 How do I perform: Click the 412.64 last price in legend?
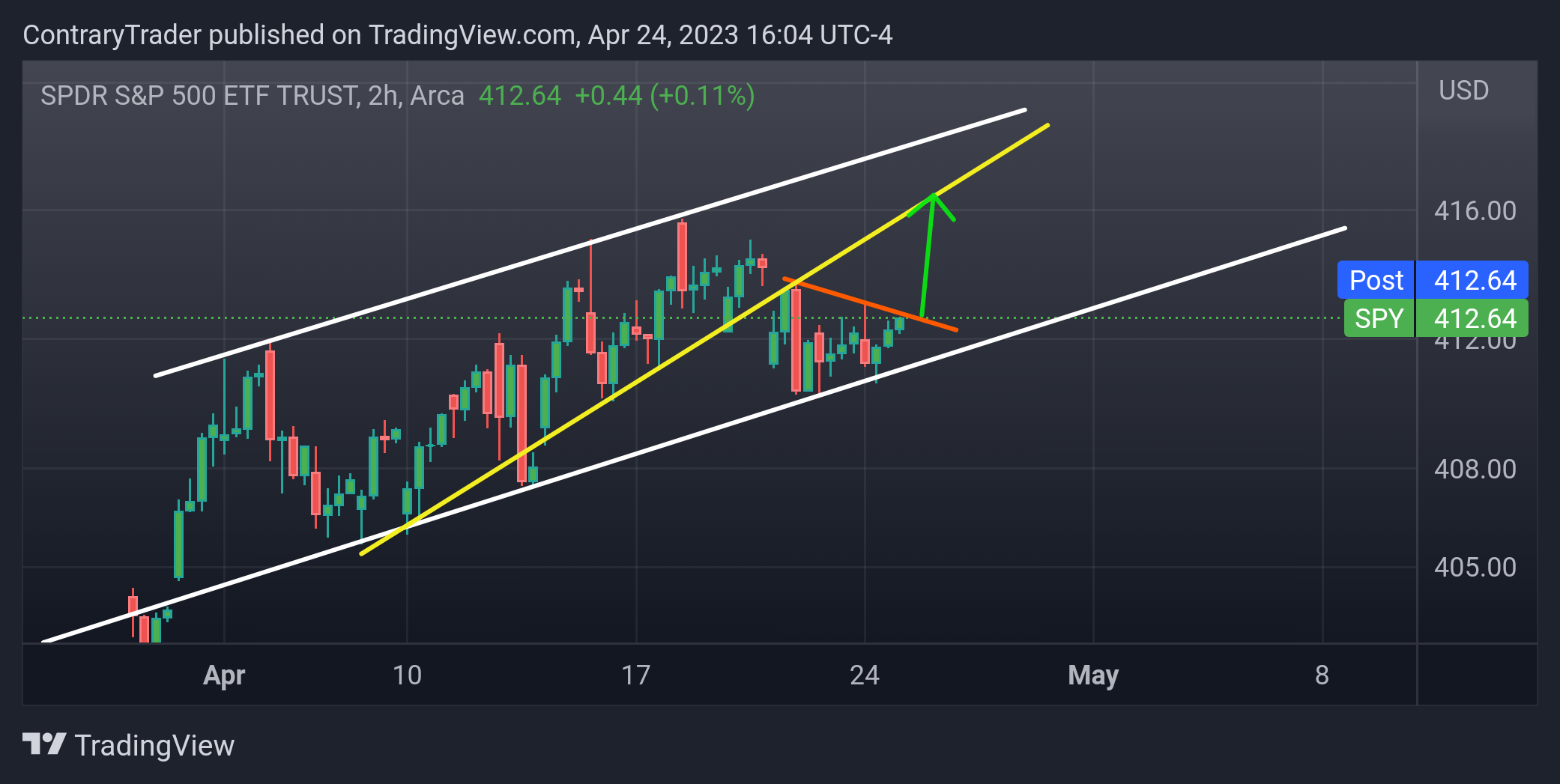click(x=520, y=96)
